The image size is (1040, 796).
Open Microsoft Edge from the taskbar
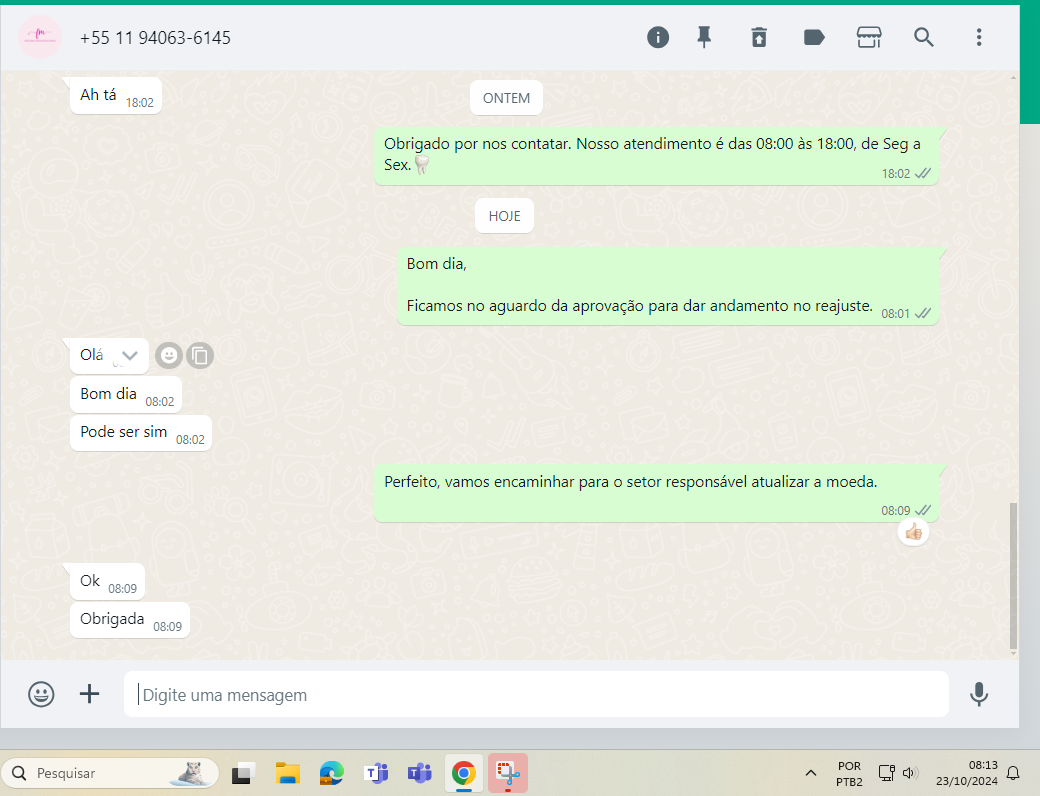pos(332,773)
